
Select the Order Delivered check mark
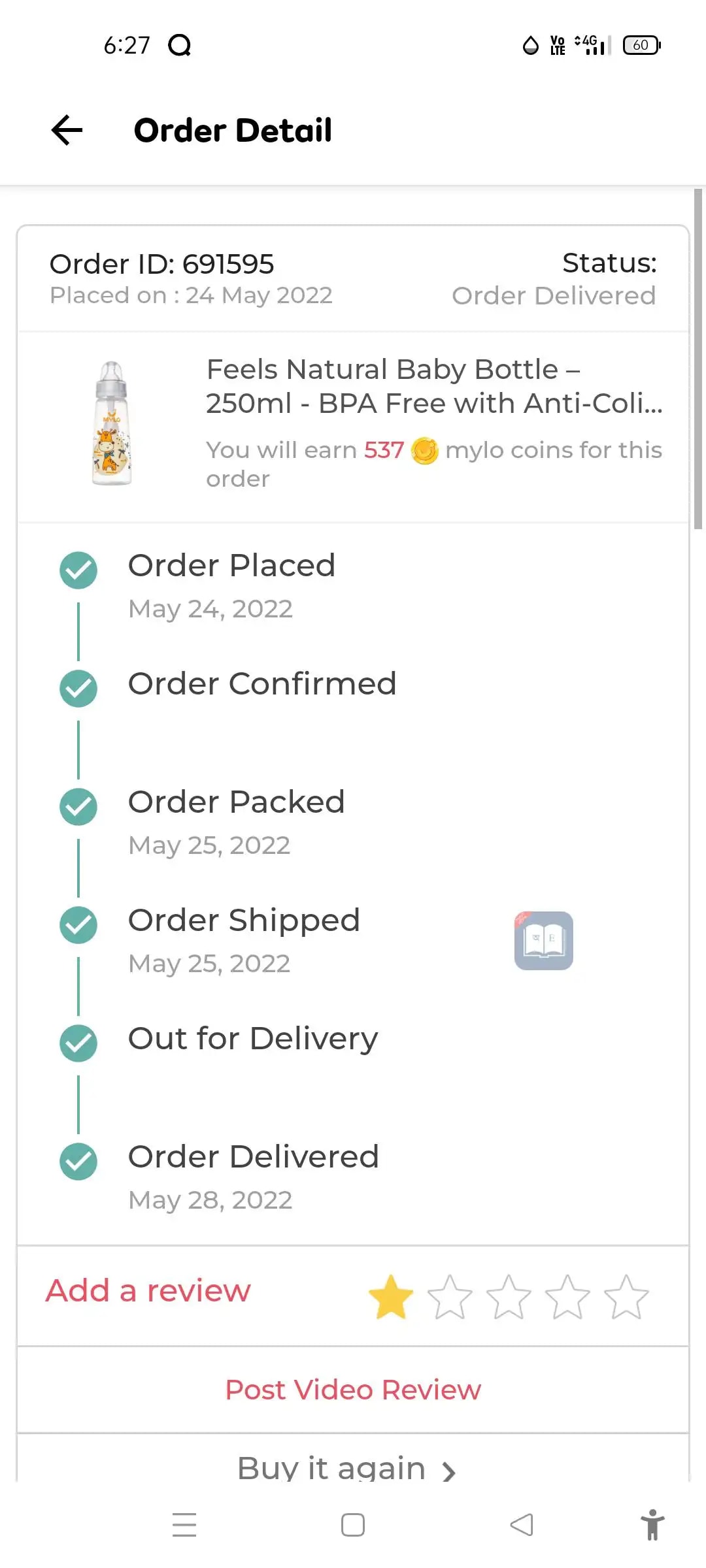tap(78, 1162)
